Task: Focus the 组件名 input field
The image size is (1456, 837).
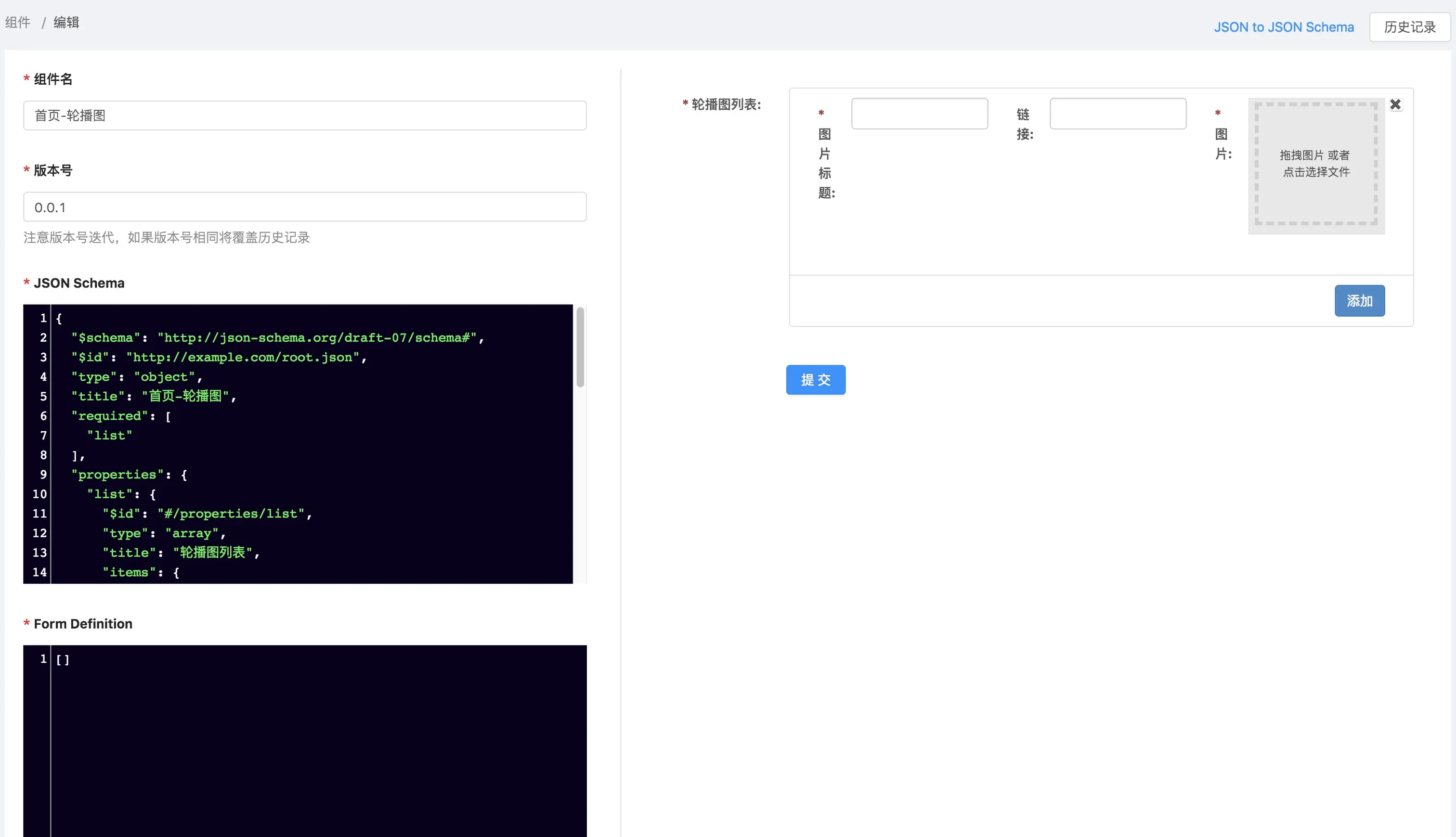Action: click(x=305, y=116)
